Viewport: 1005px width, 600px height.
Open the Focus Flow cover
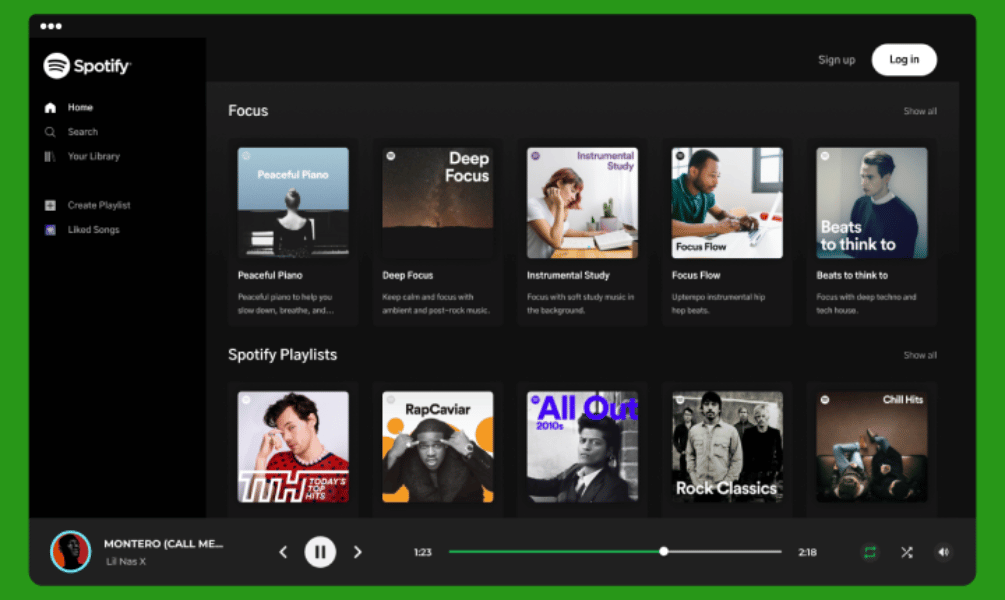(x=727, y=203)
